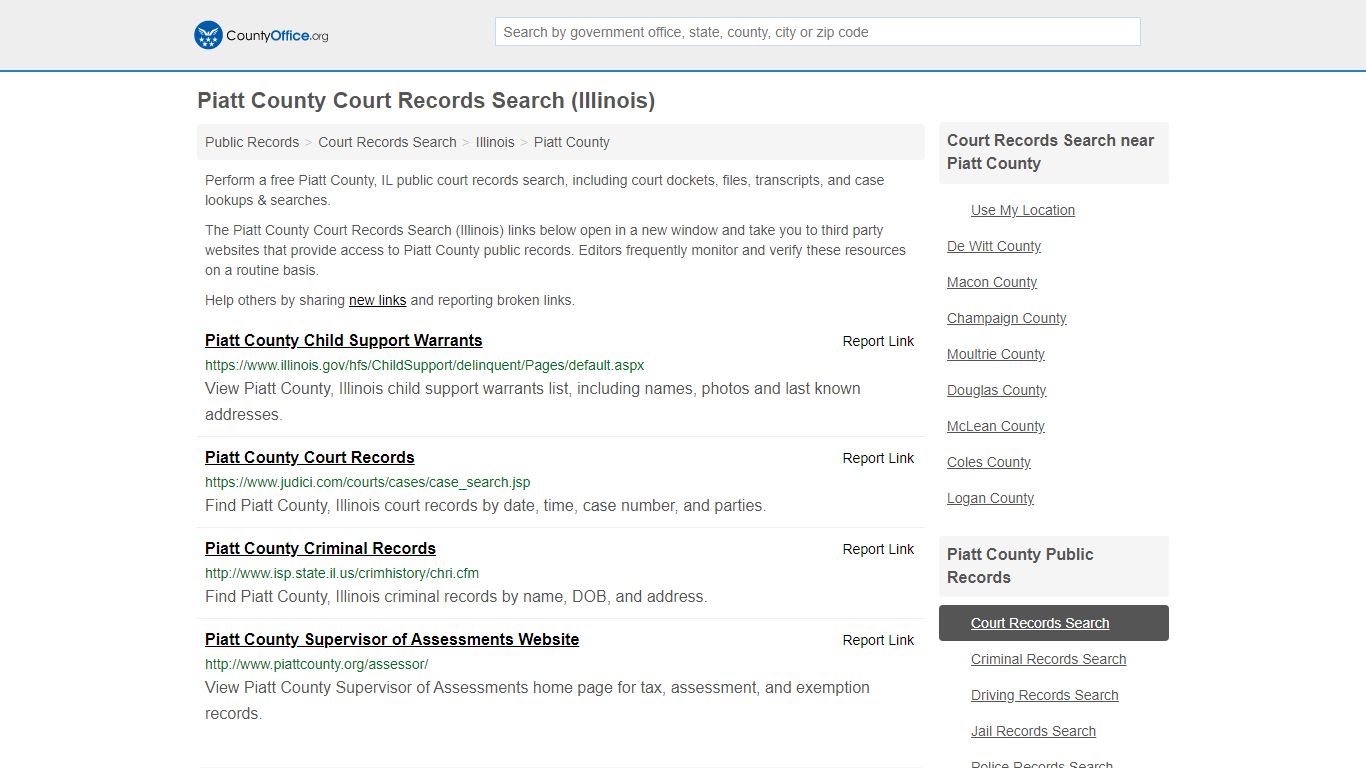Click 'Find Piatt County, Illinois court records' description

(486, 505)
